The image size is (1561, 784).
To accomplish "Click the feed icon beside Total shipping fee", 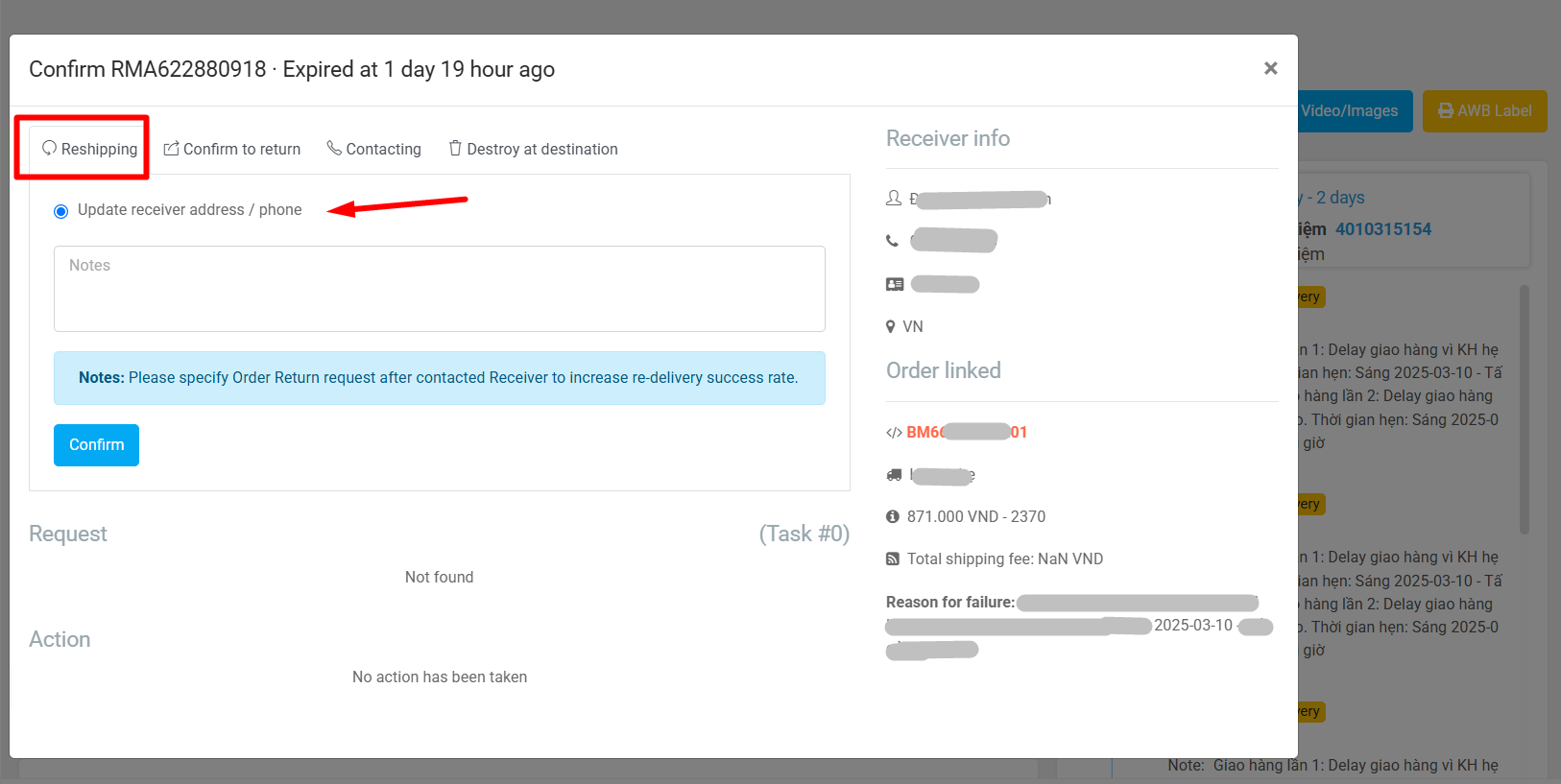I will [x=893, y=558].
